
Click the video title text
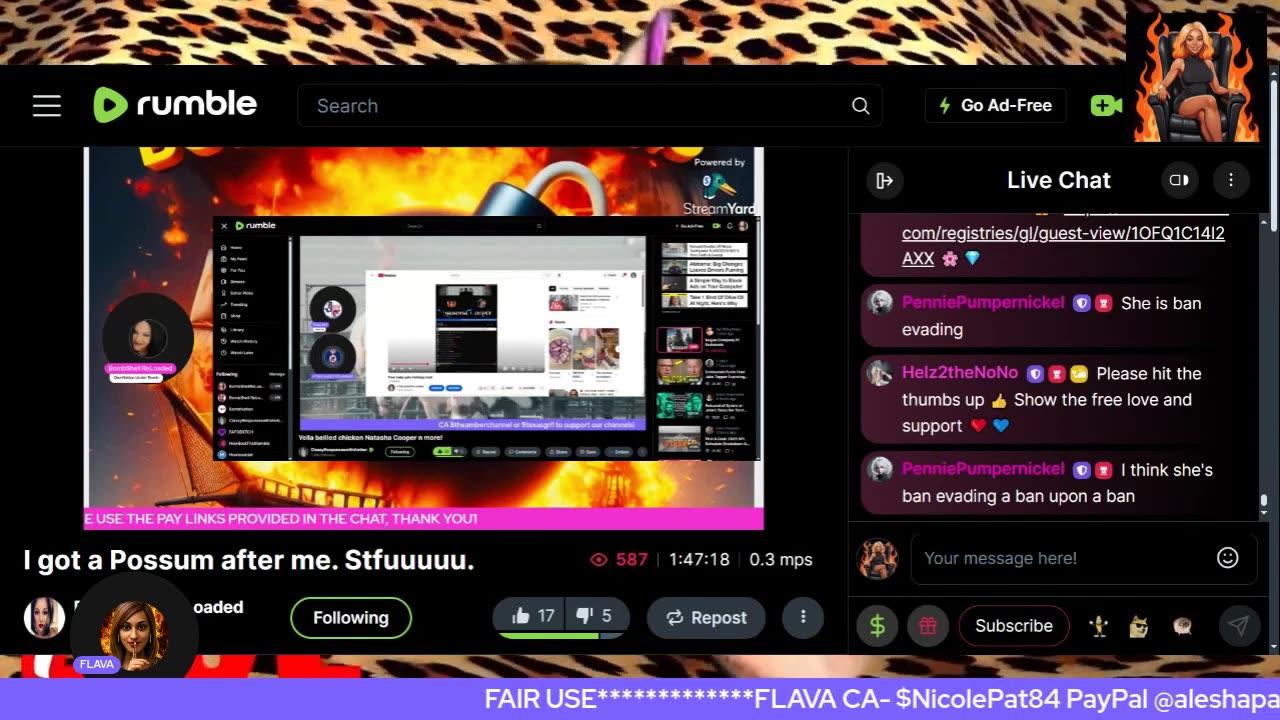(x=249, y=560)
